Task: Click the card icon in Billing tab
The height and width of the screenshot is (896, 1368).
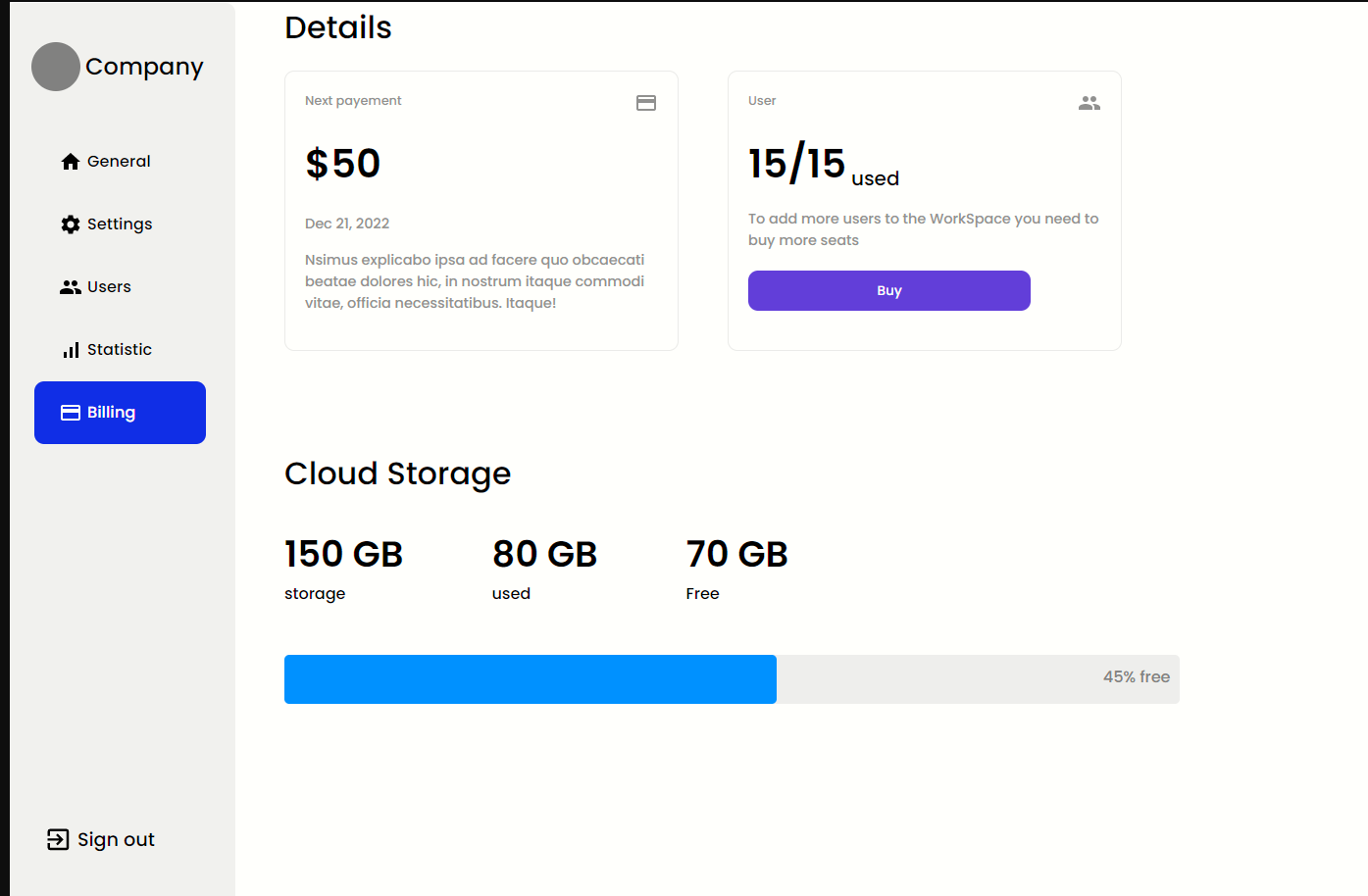Action: point(71,413)
